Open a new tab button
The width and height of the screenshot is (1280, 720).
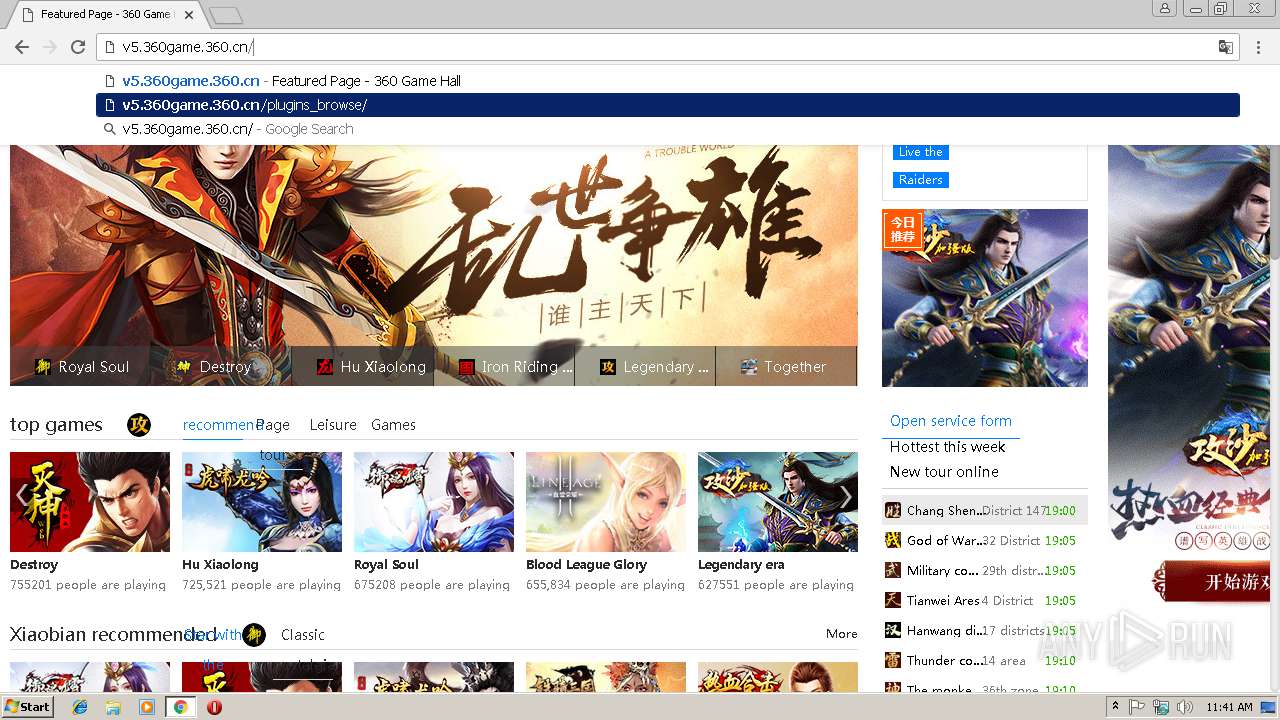pyautogui.click(x=226, y=15)
